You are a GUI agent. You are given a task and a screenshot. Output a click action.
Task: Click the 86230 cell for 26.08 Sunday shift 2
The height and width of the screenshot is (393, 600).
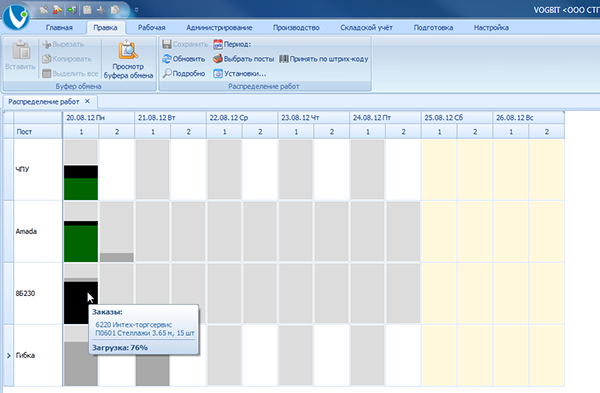click(546, 293)
